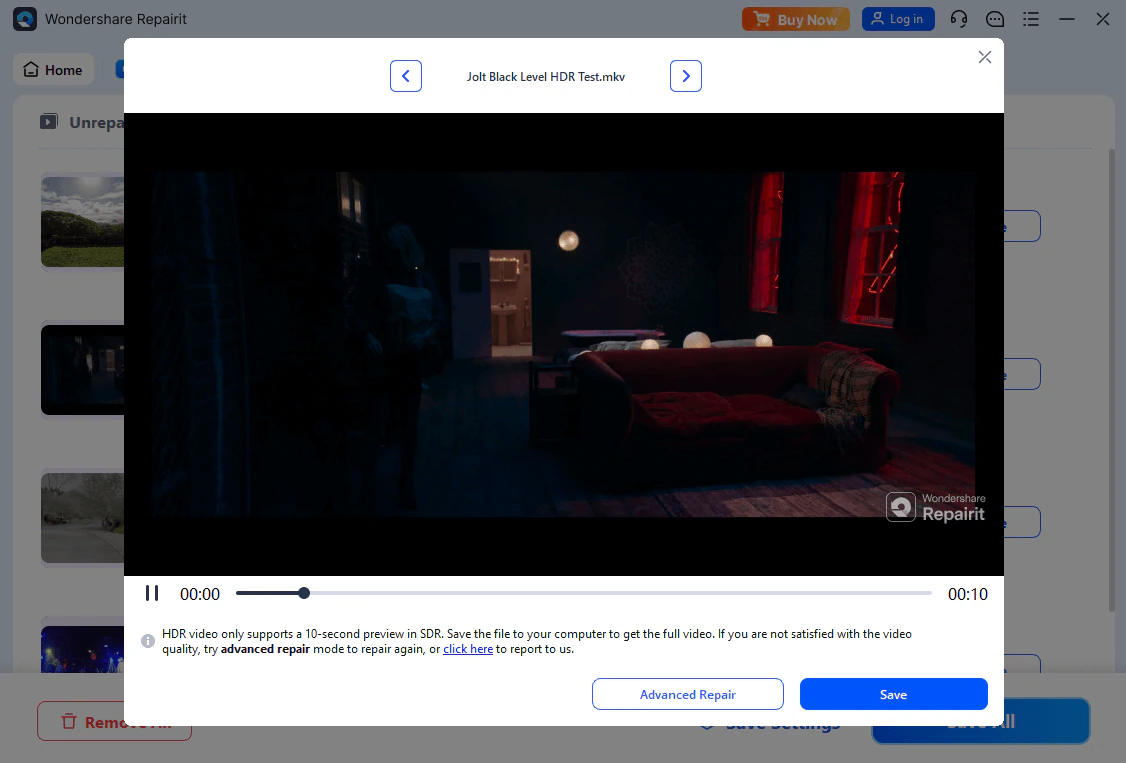Go to next video with right arrow
The image size is (1126, 763).
[x=686, y=76]
